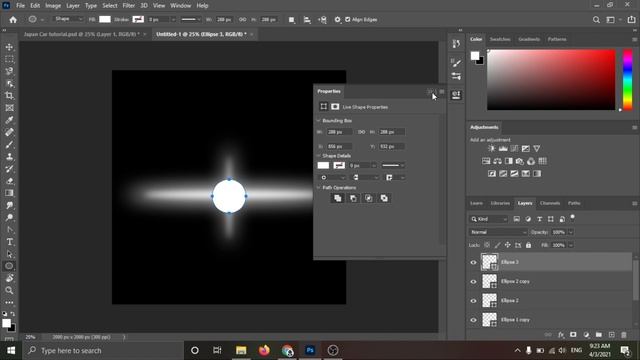Add a Levels adjustment
The width and height of the screenshot is (640, 360).
[503, 149]
